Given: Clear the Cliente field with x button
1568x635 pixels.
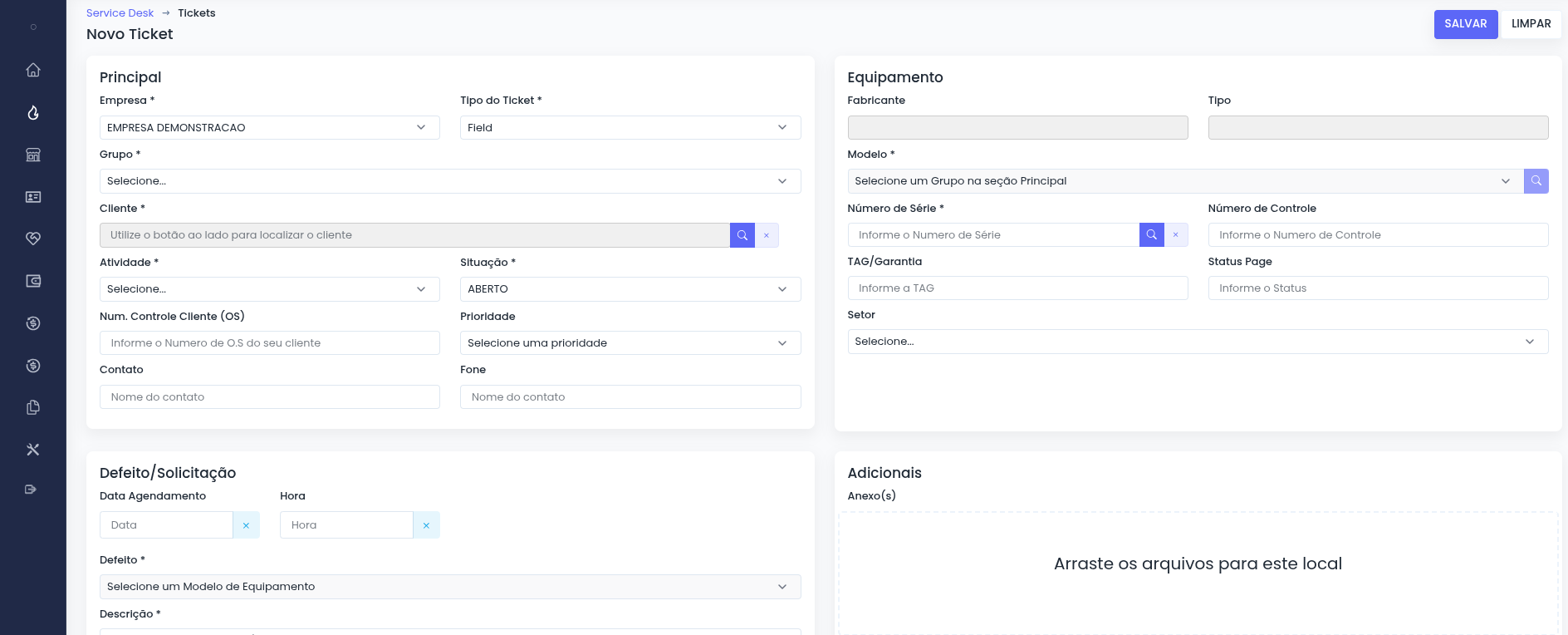Looking at the screenshot, I should tap(767, 235).
